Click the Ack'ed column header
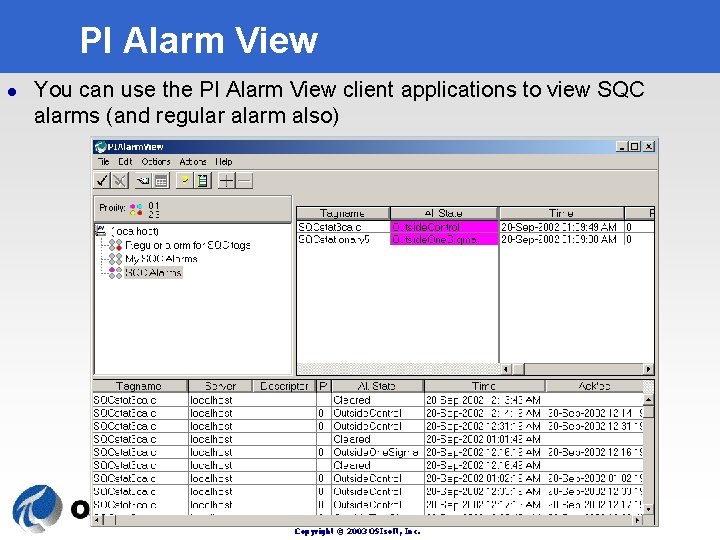The image size is (720, 540). coord(594,386)
